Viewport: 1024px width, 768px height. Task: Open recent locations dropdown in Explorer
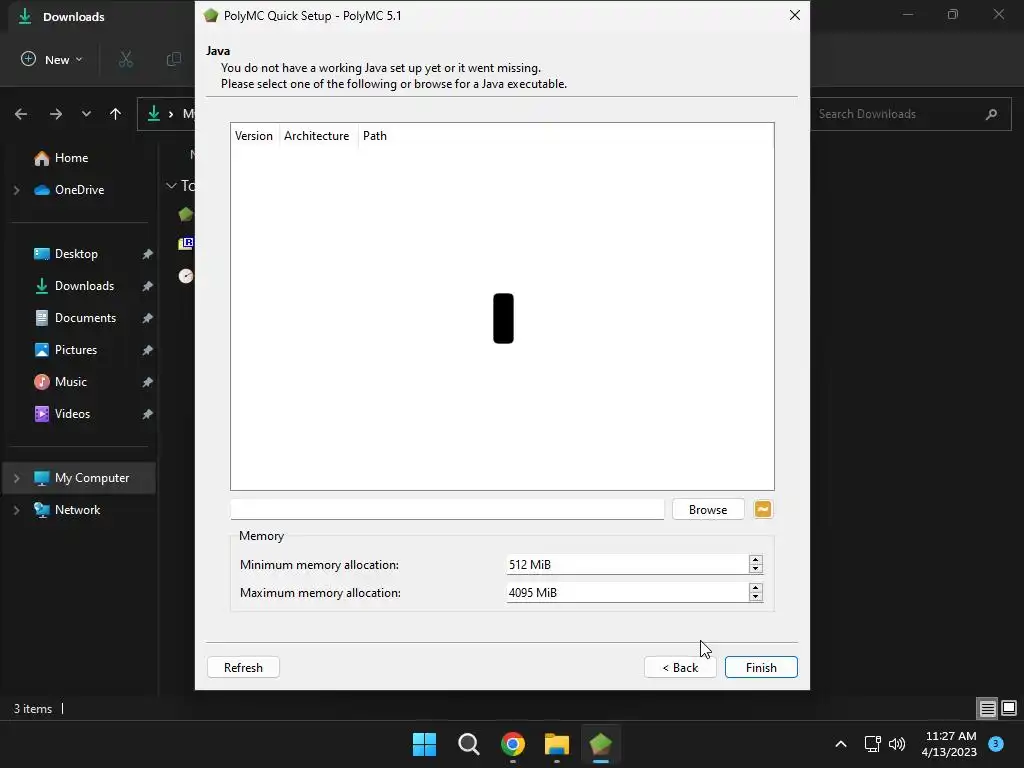click(86, 114)
